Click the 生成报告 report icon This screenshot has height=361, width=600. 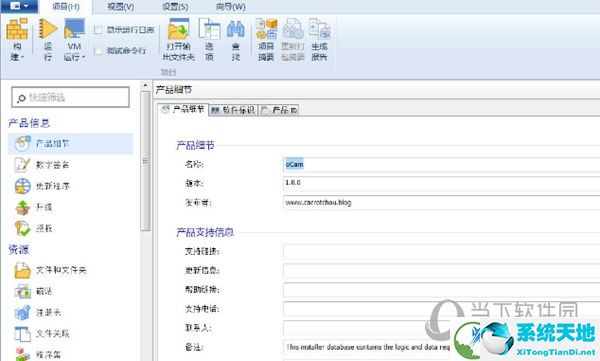coord(319,29)
